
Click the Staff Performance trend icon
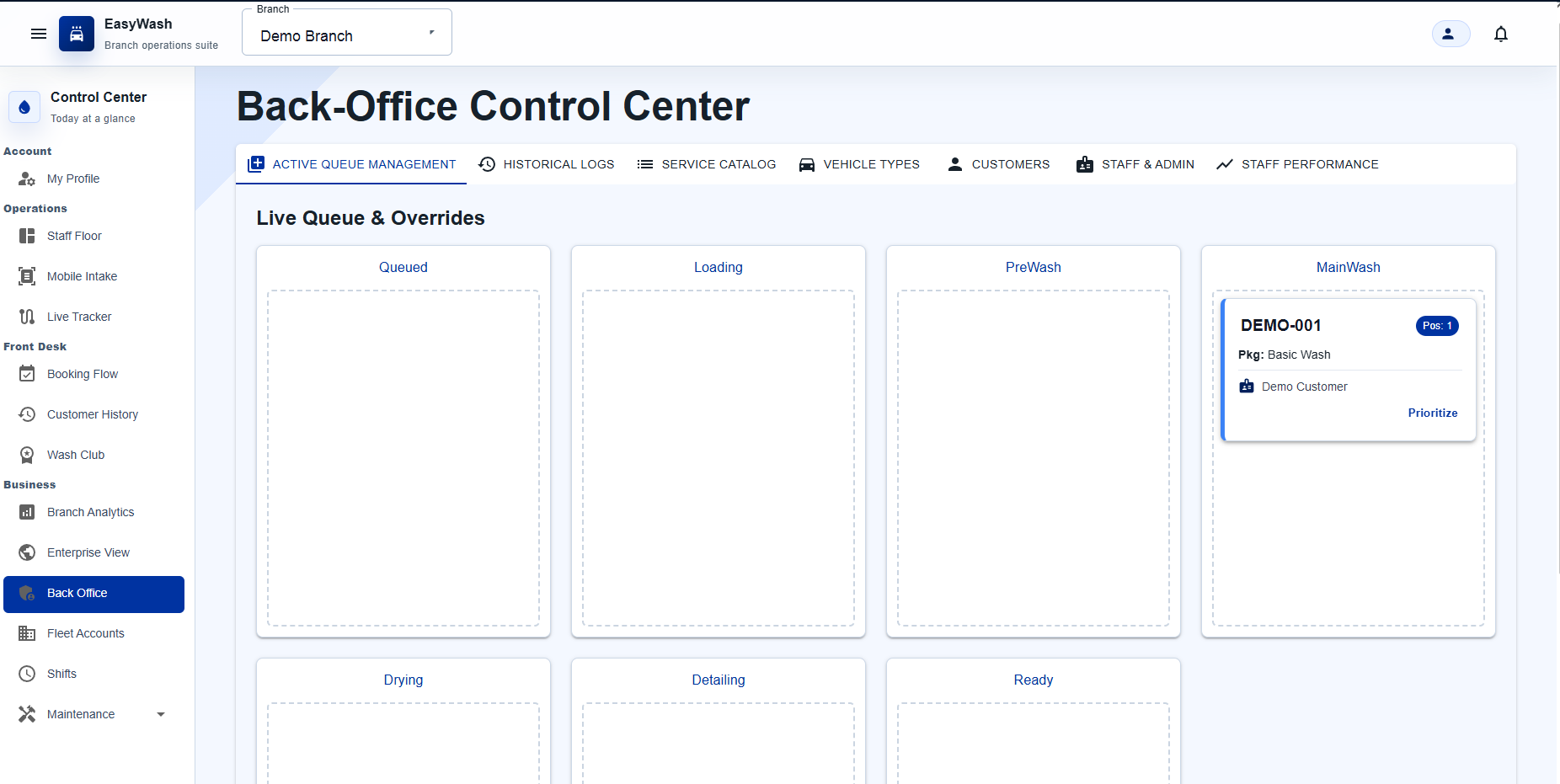pos(1225,164)
